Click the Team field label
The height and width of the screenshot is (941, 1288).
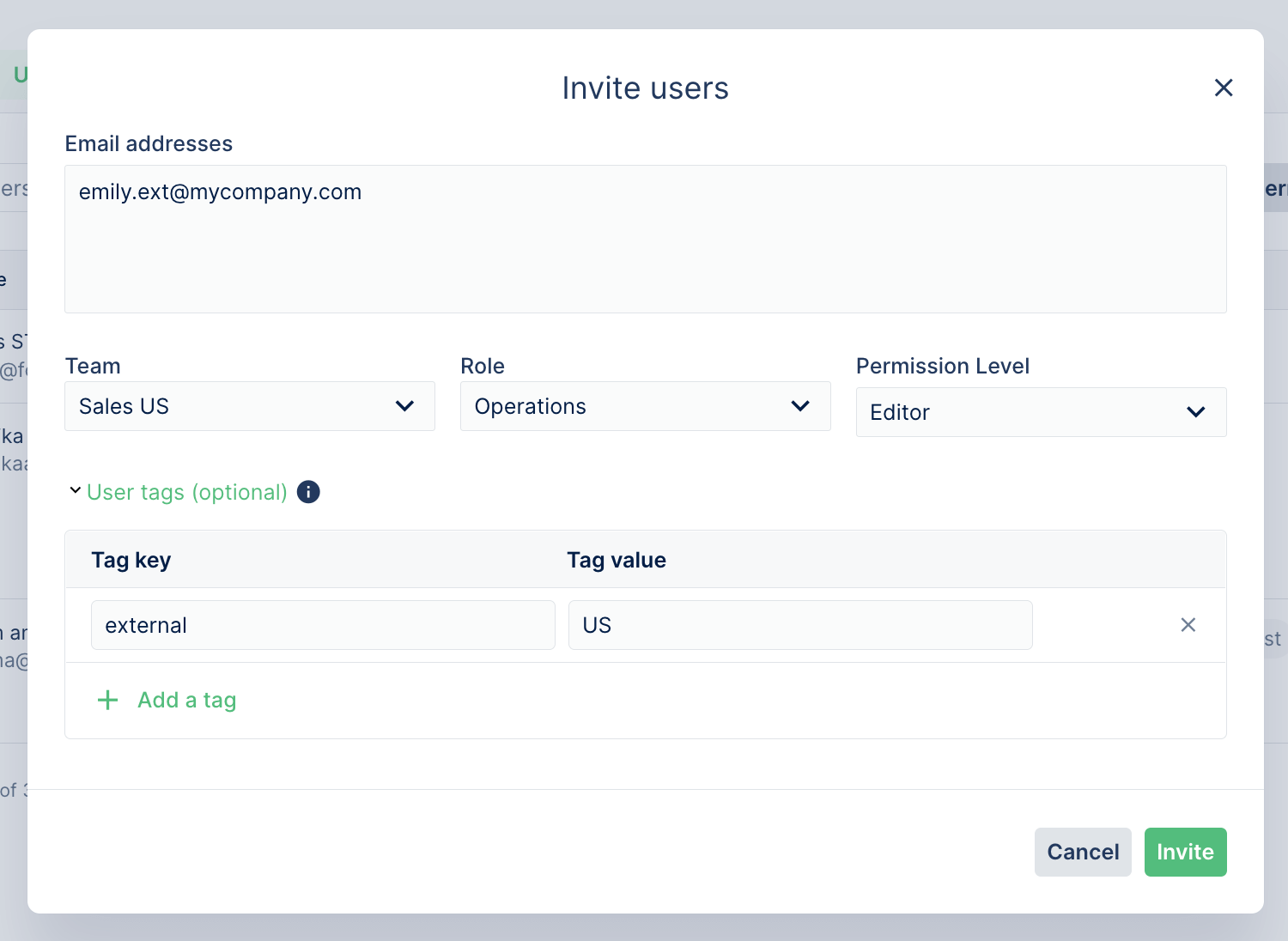(93, 366)
